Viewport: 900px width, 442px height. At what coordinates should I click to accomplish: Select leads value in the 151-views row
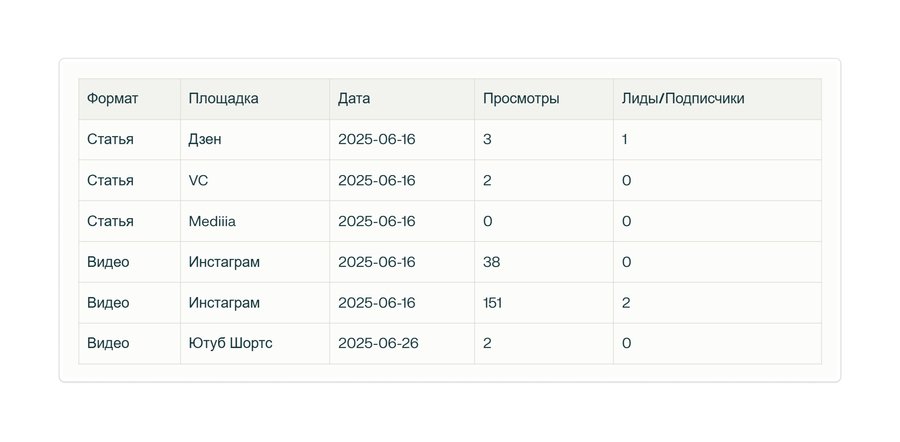click(x=626, y=303)
